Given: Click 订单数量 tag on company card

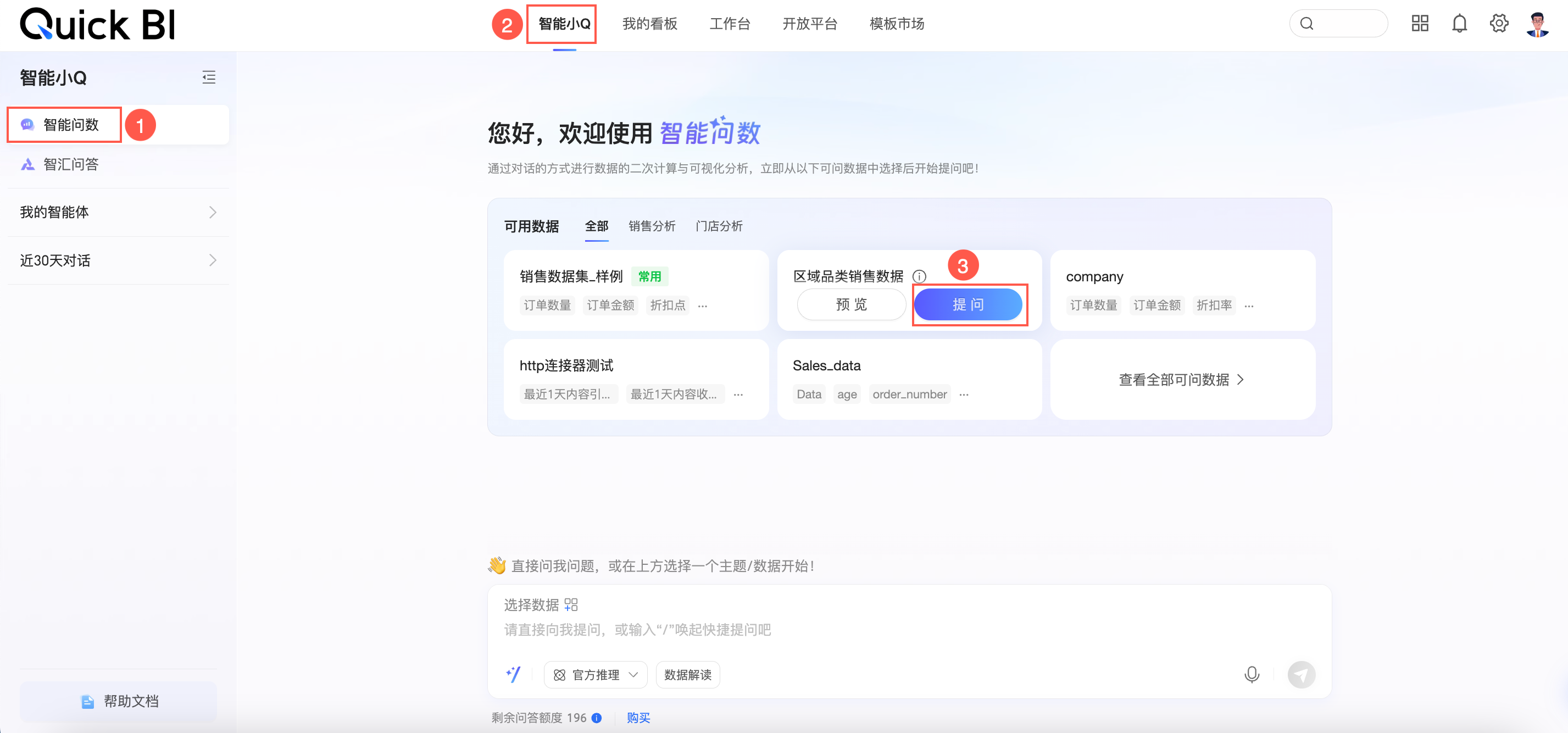Looking at the screenshot, I should [x=1093, y=305].
